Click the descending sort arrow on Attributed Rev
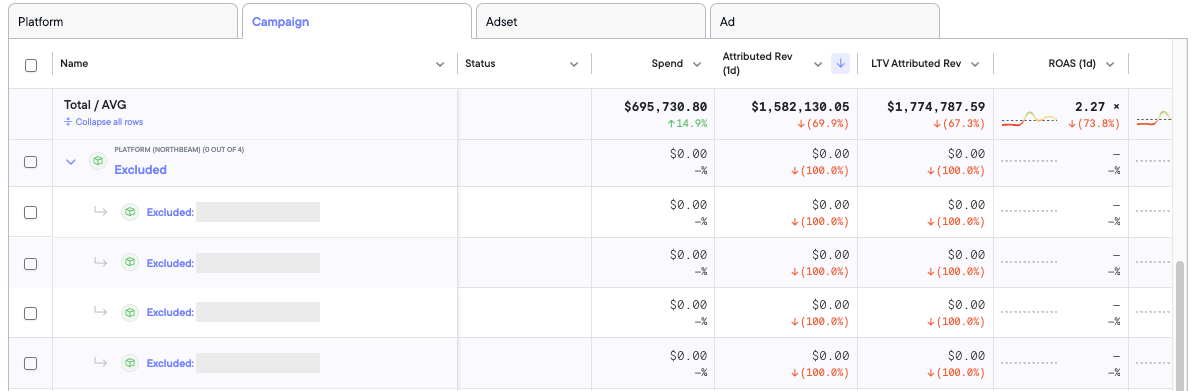The height and width of the screenshot is (391, 1194). 840,64
